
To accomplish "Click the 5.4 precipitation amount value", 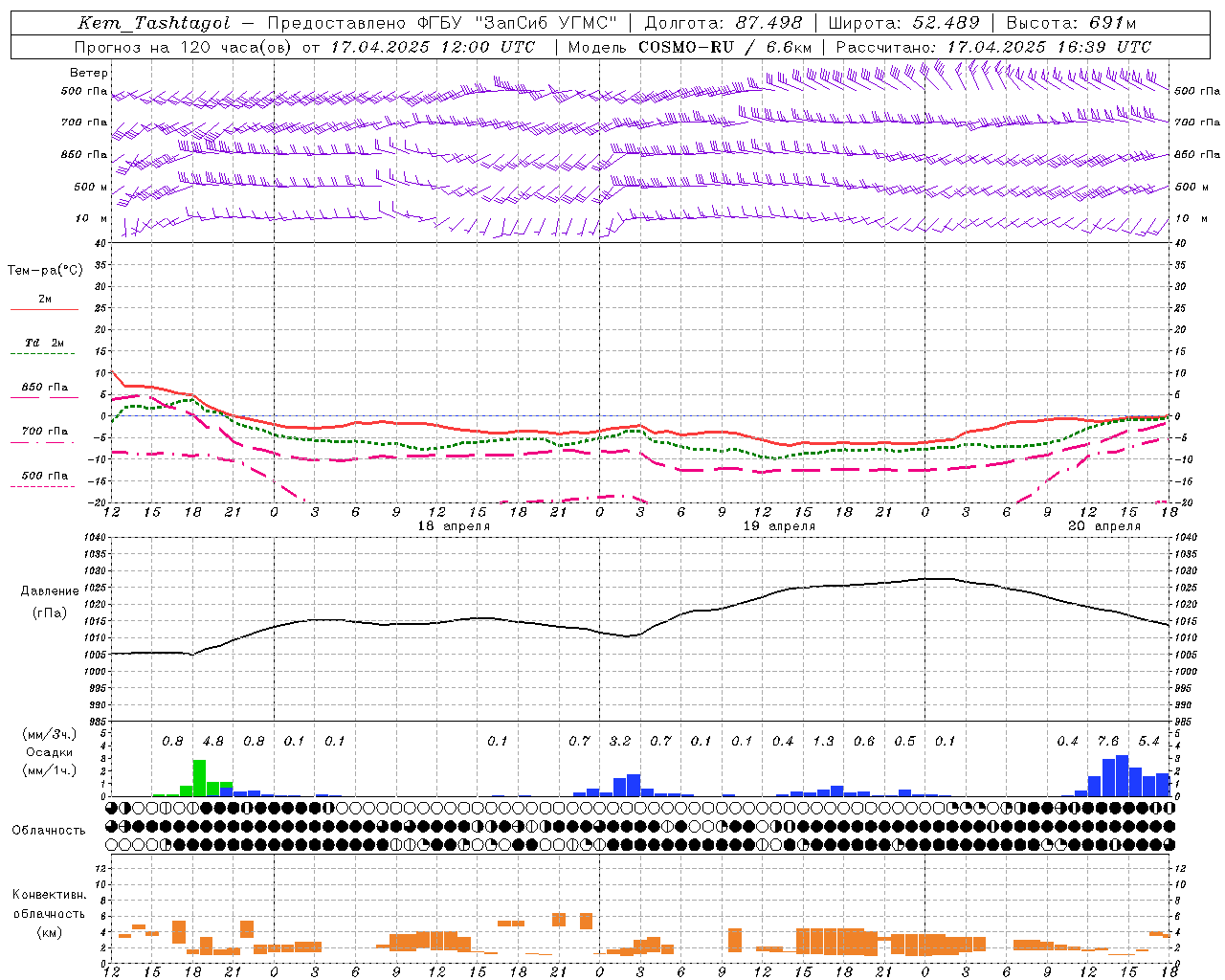I will 1149,742.
